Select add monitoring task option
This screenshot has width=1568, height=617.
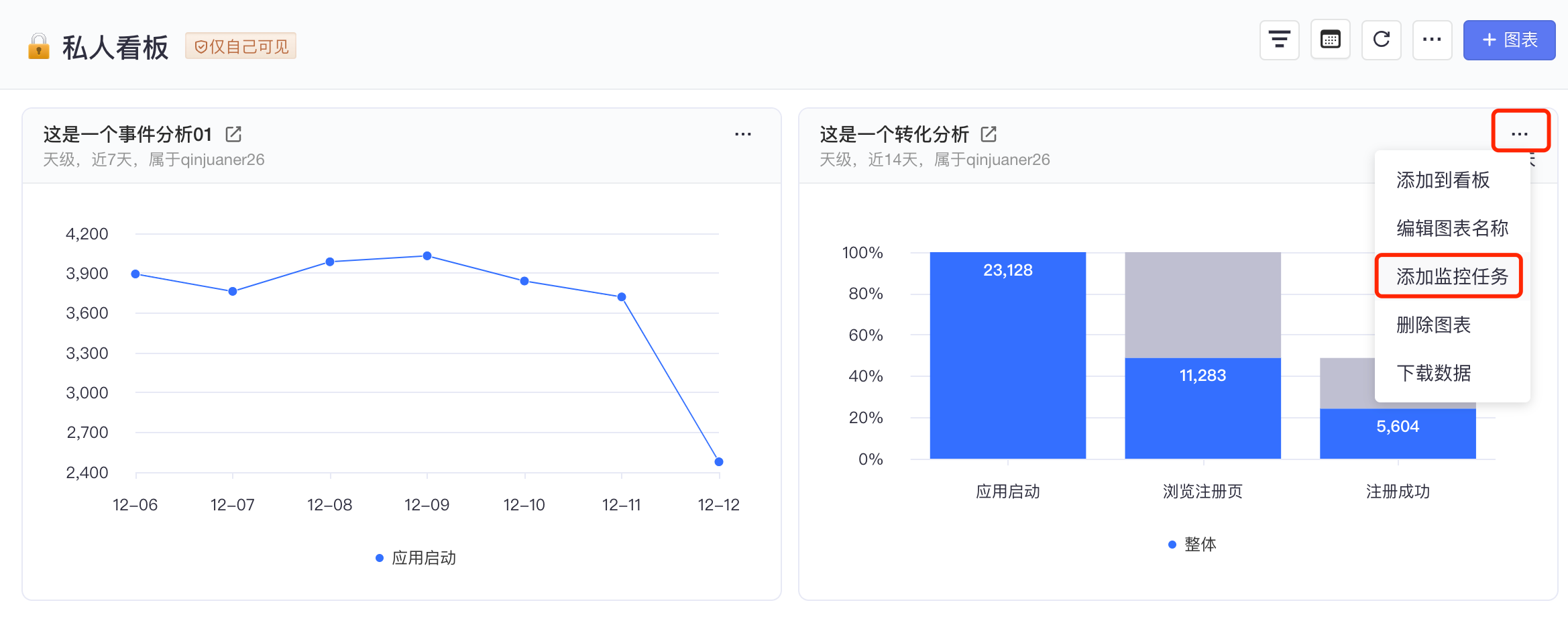pos(1452,276)
